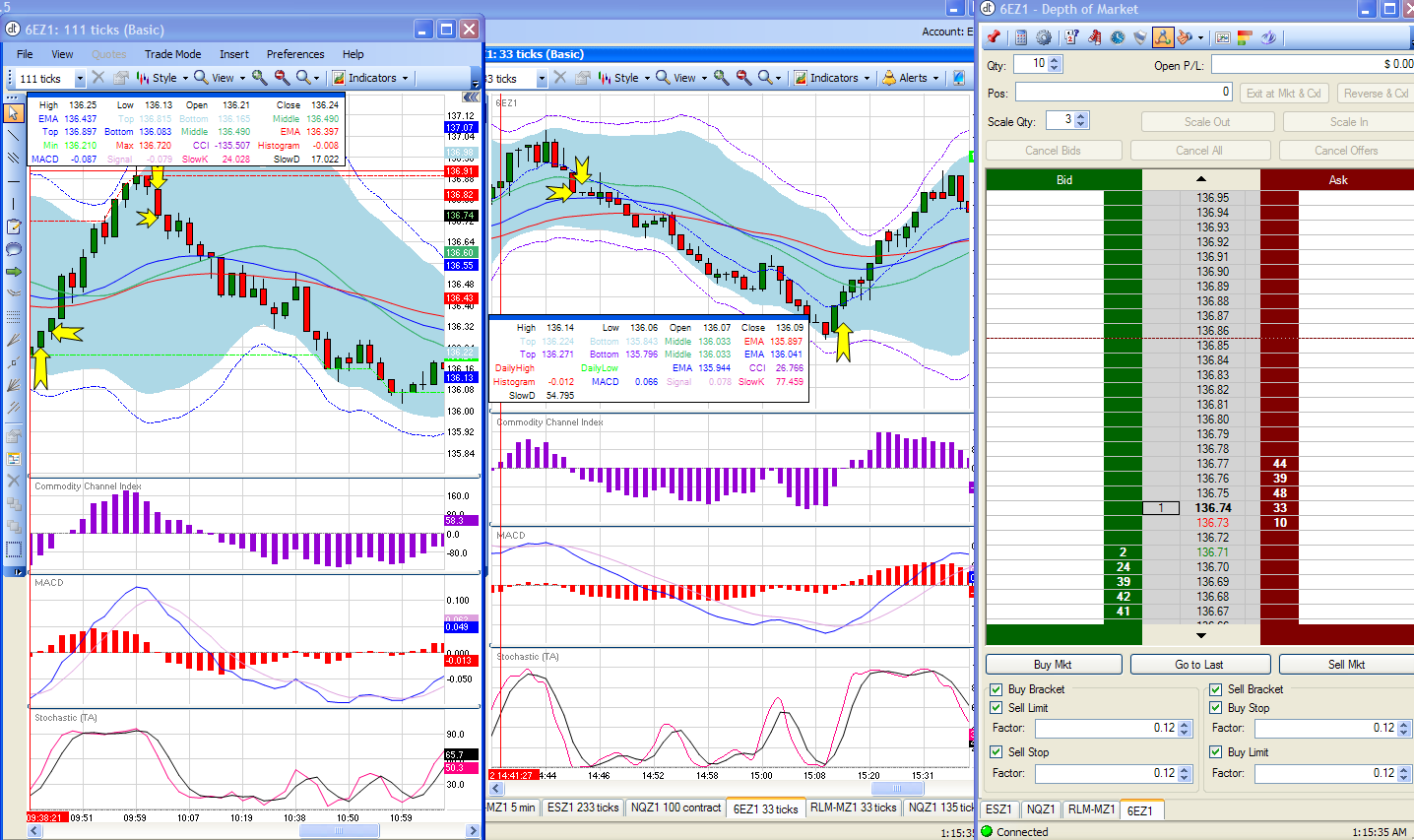
Task: Expand Indicators dropdown arrow in 111 ticks chart
Action: click(x=405, y=79)
